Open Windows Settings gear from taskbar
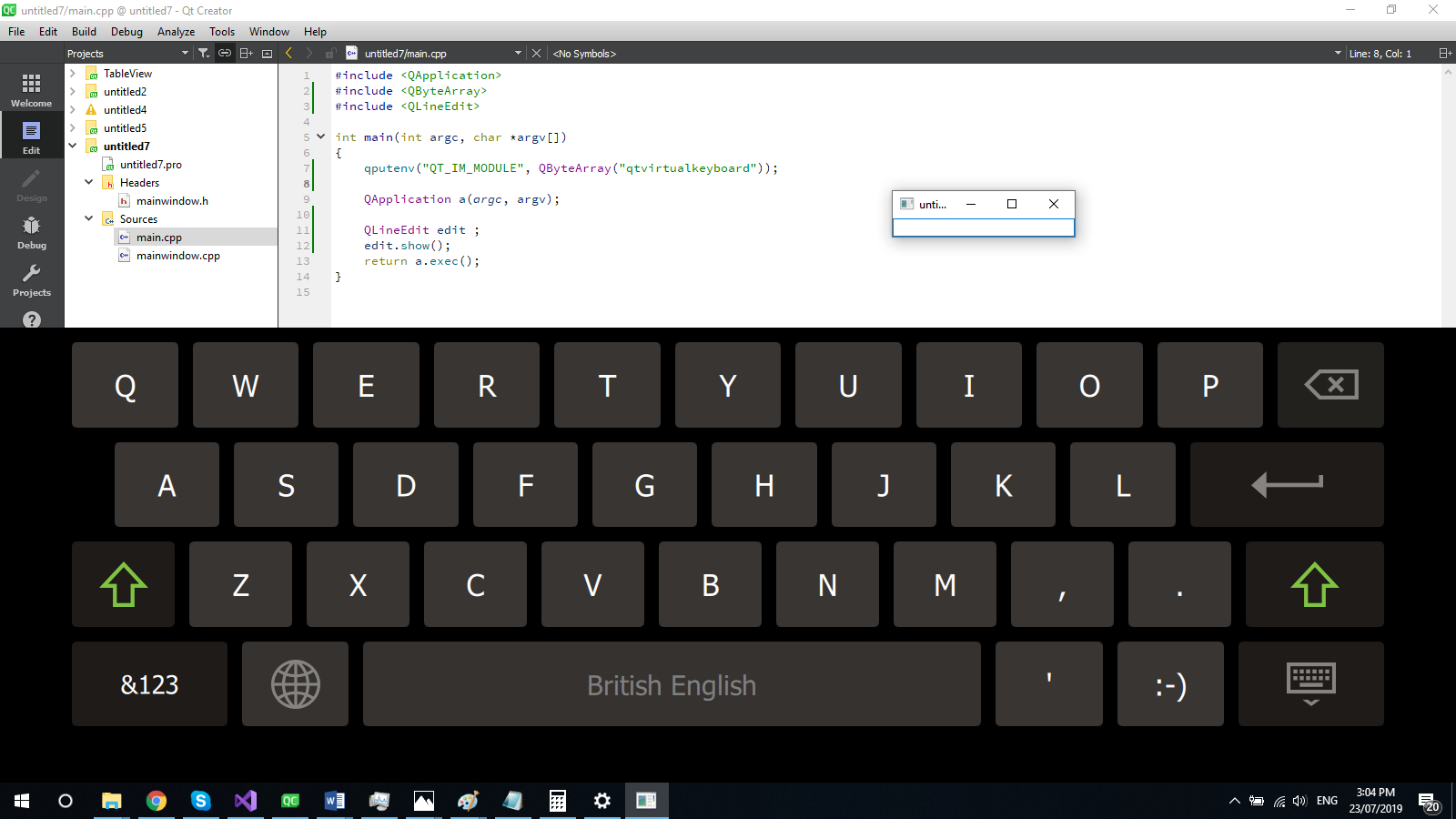The width and height of the screenshot is (1456, 819). point(602,801)
